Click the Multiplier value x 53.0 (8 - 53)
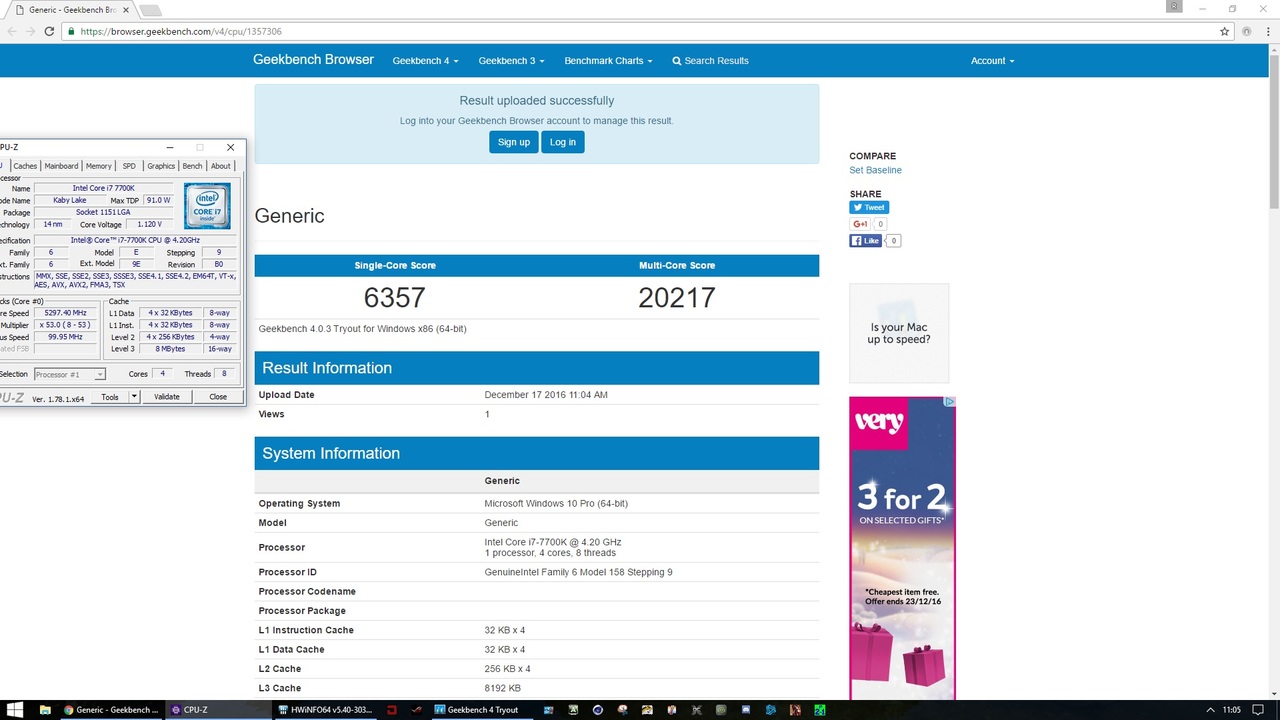Screen dimensions: 1280x720 coord(66,325)
